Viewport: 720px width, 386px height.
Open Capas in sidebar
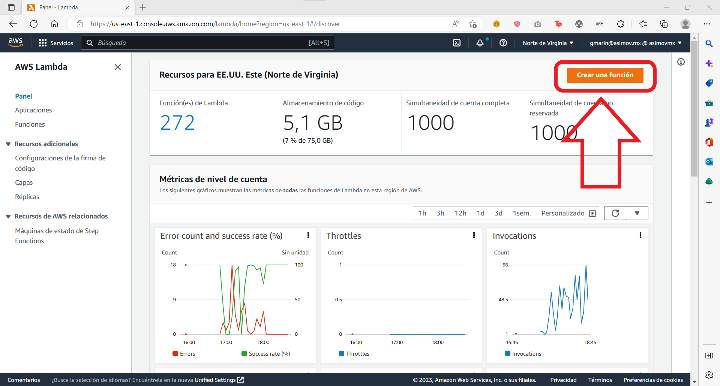click(x=23, y=182)
